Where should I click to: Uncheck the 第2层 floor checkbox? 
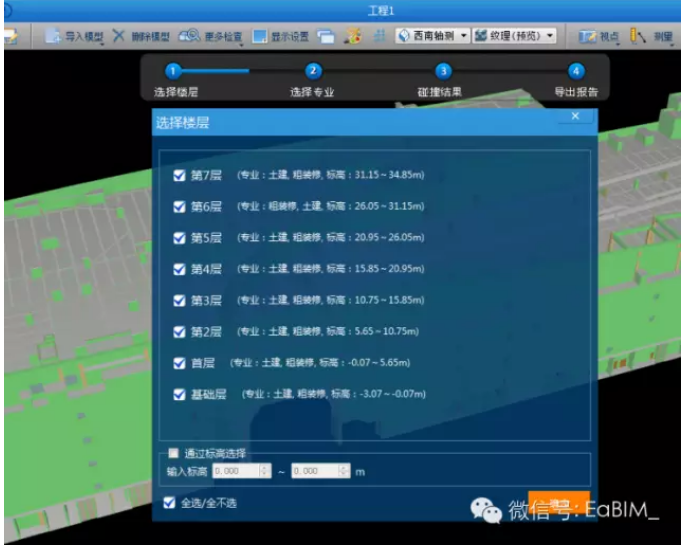(x=179, y=332)
